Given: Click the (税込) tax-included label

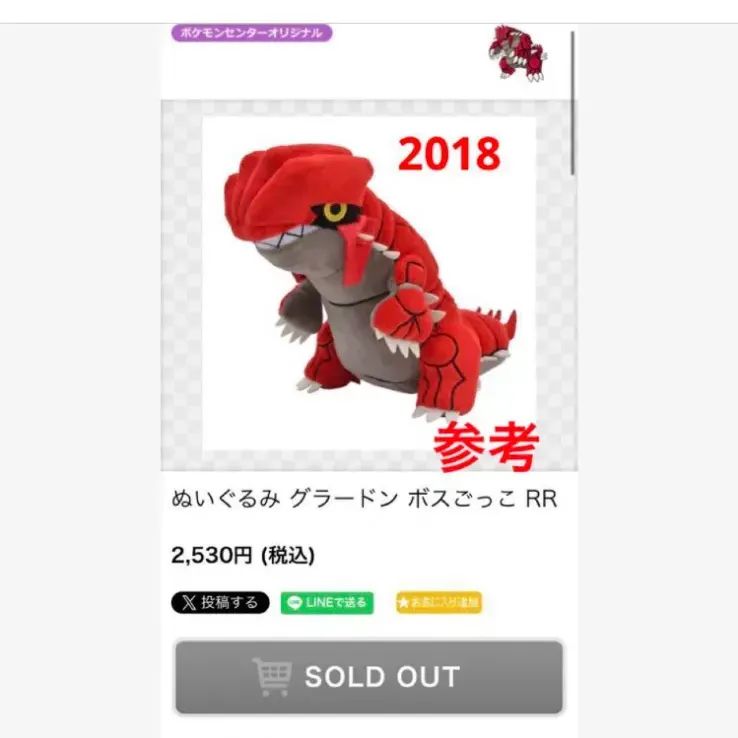Looking at the screenshot, I should [x=288, y=555].
